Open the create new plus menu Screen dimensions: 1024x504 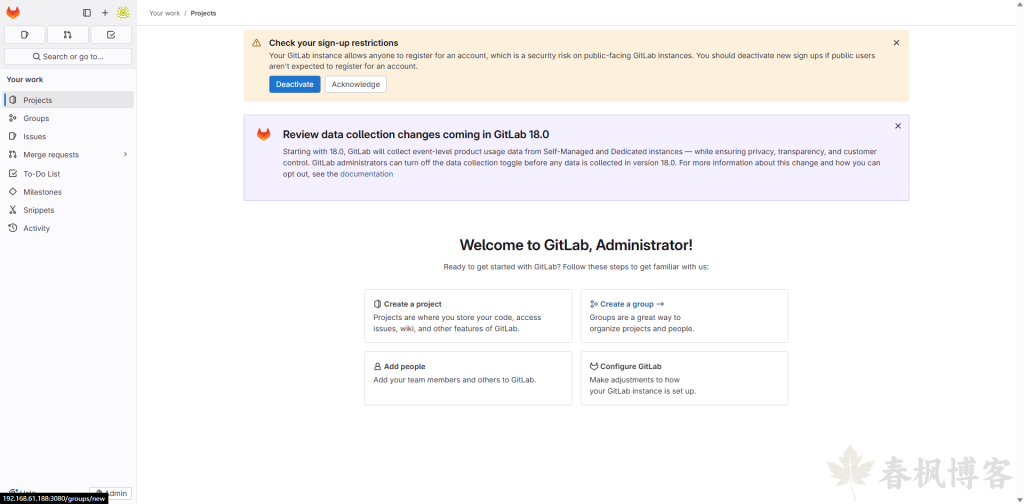coord(104,12)
